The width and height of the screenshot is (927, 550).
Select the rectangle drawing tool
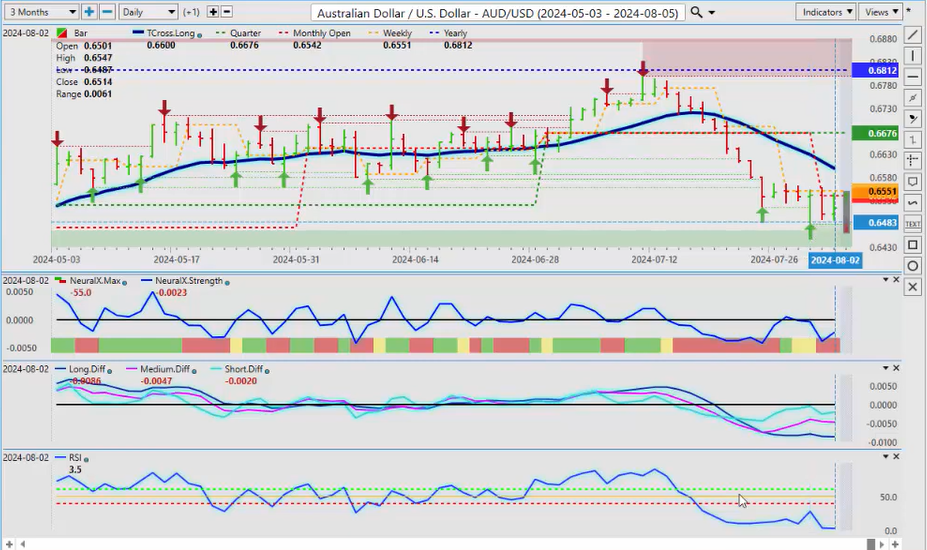[912, 245]
